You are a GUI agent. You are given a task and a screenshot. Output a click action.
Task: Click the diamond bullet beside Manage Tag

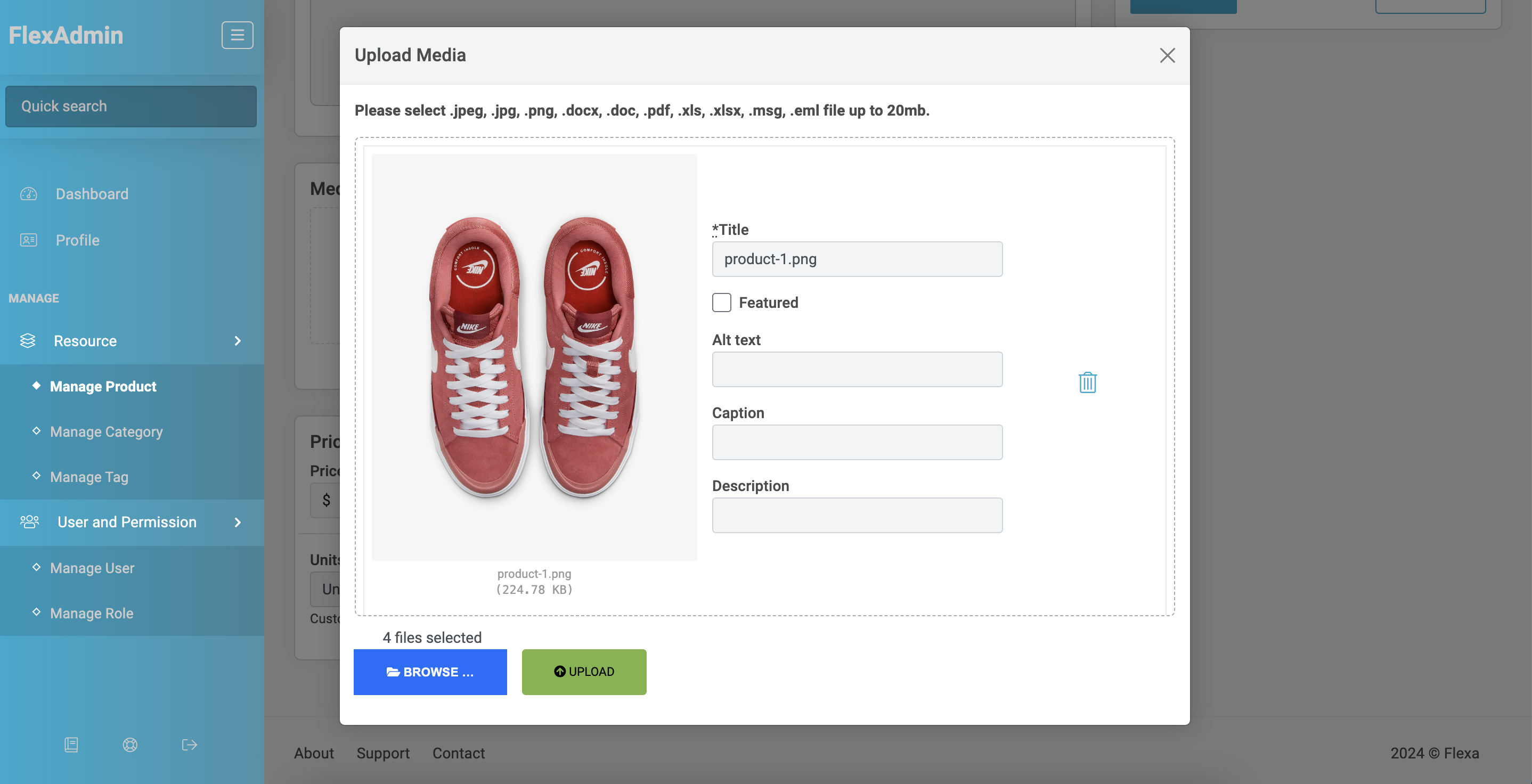click(36, 476)
